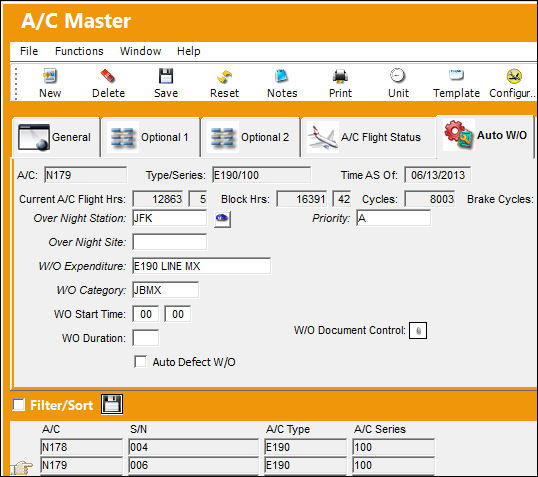
Task: Click the Print printer icon
Action: tap(340, 76)
